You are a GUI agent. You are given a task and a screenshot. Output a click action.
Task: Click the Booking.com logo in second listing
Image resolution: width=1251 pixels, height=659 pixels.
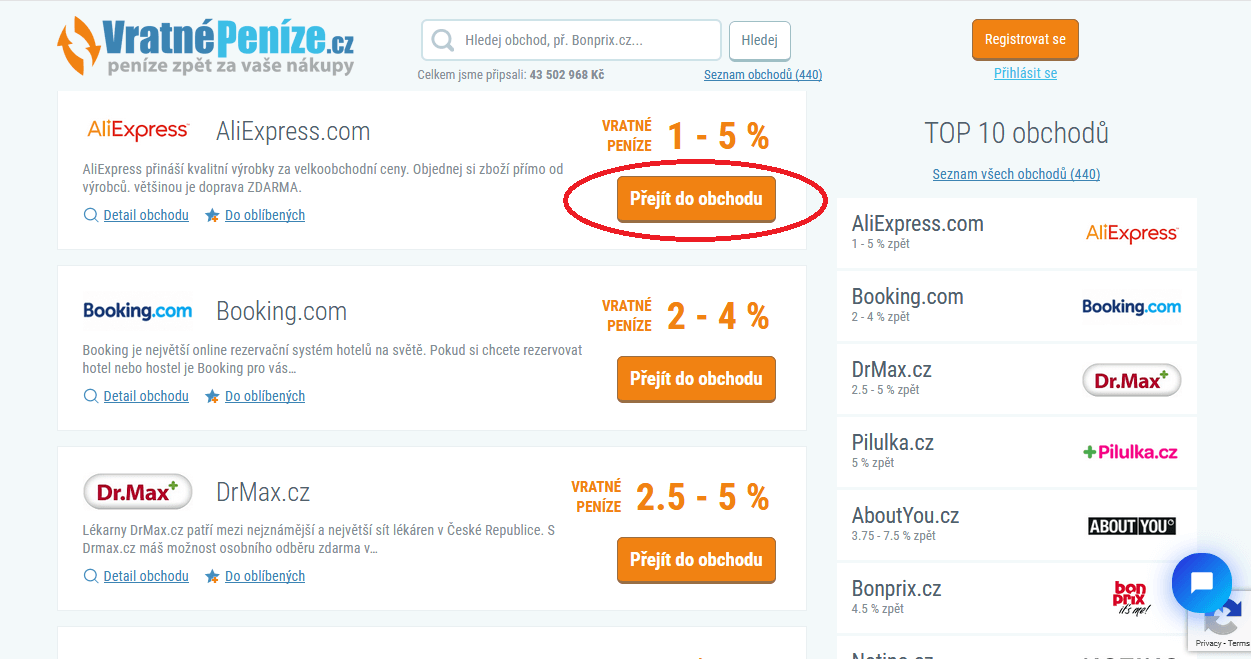tap(138, 311)
